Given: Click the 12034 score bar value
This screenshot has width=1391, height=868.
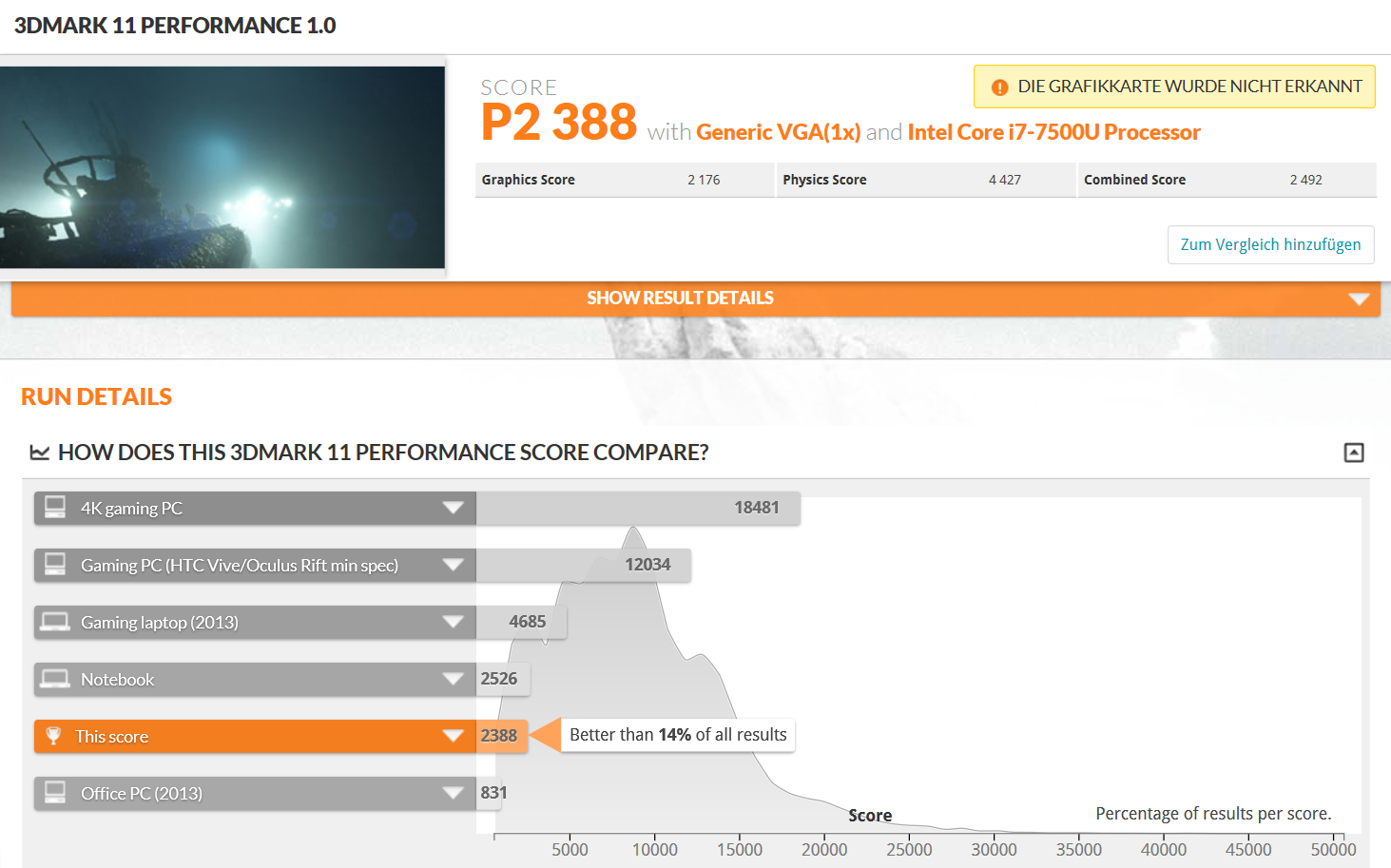Looking at the screenshot, I should coord(647,565).
